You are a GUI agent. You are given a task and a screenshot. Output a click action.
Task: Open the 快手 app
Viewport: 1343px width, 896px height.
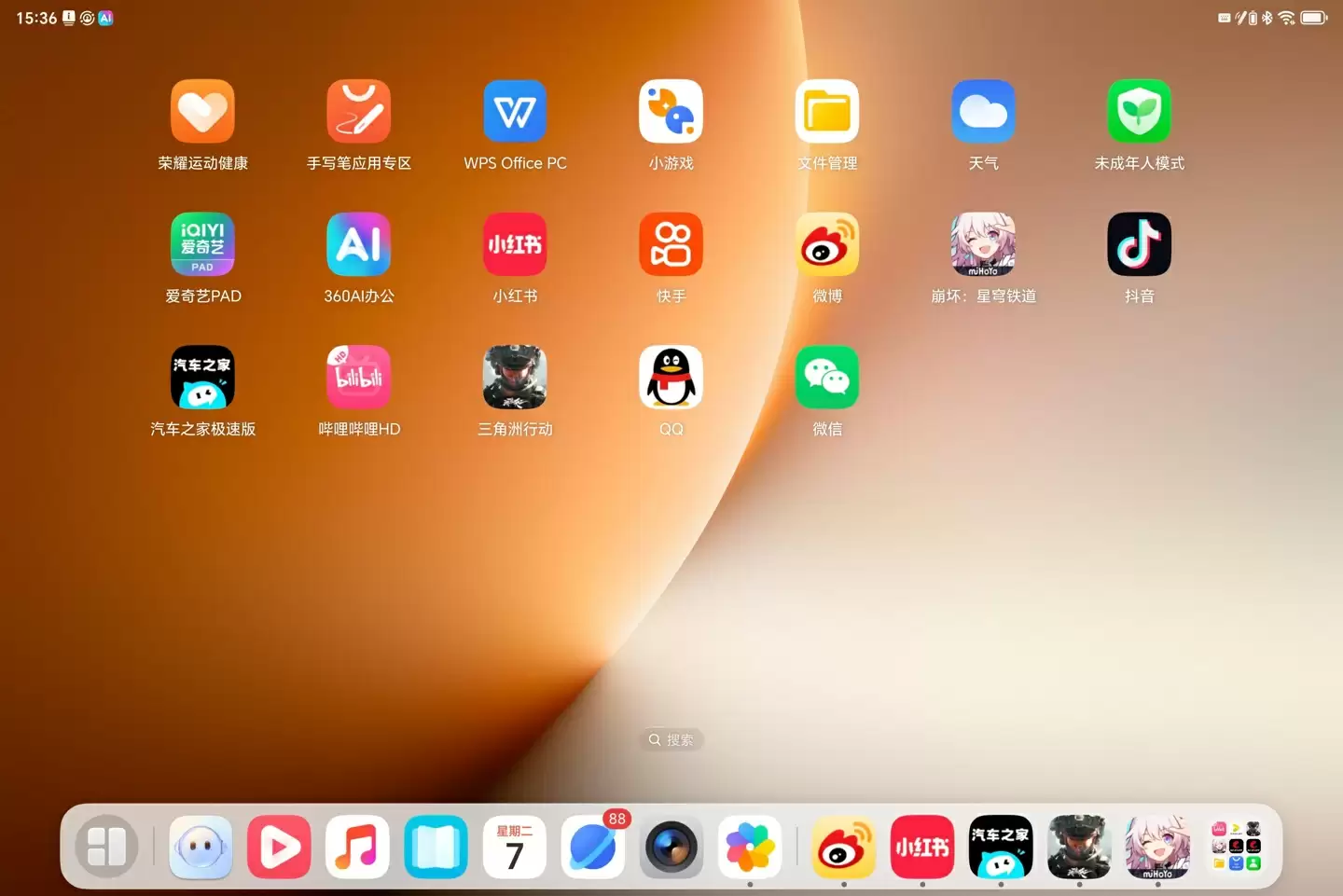(671, 244)
